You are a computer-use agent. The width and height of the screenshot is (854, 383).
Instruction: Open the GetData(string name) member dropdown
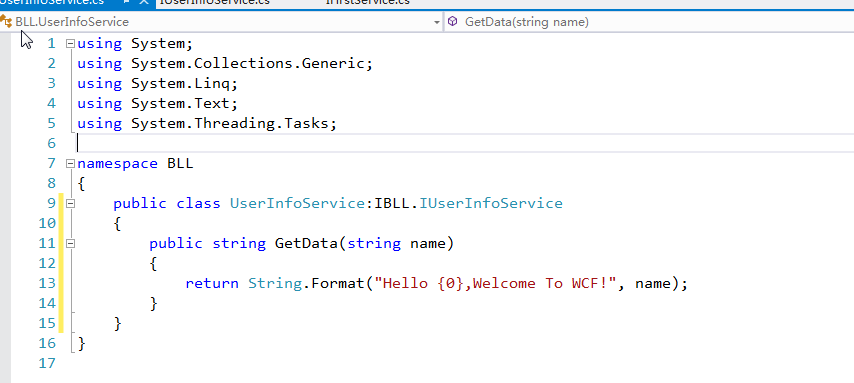point(650,22)
